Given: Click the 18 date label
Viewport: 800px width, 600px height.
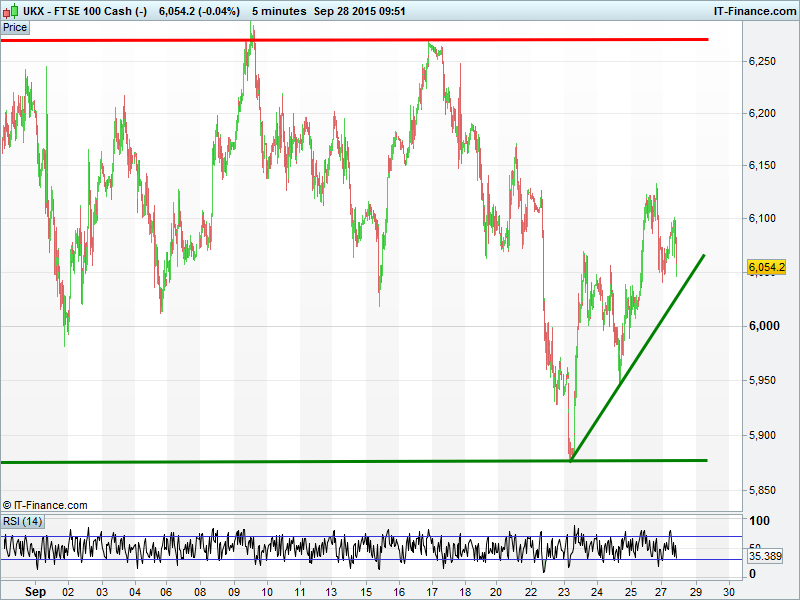Looking at the screenshot, I should pos(465,592).
